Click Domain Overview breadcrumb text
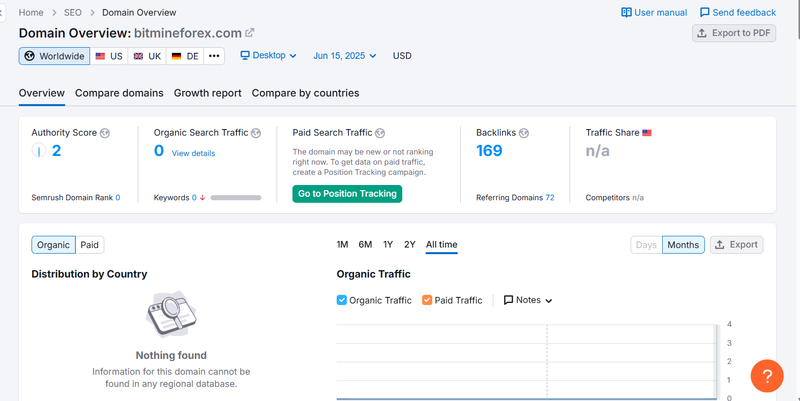Viewport: 800px width, 401px height. (x=139, y=12)
